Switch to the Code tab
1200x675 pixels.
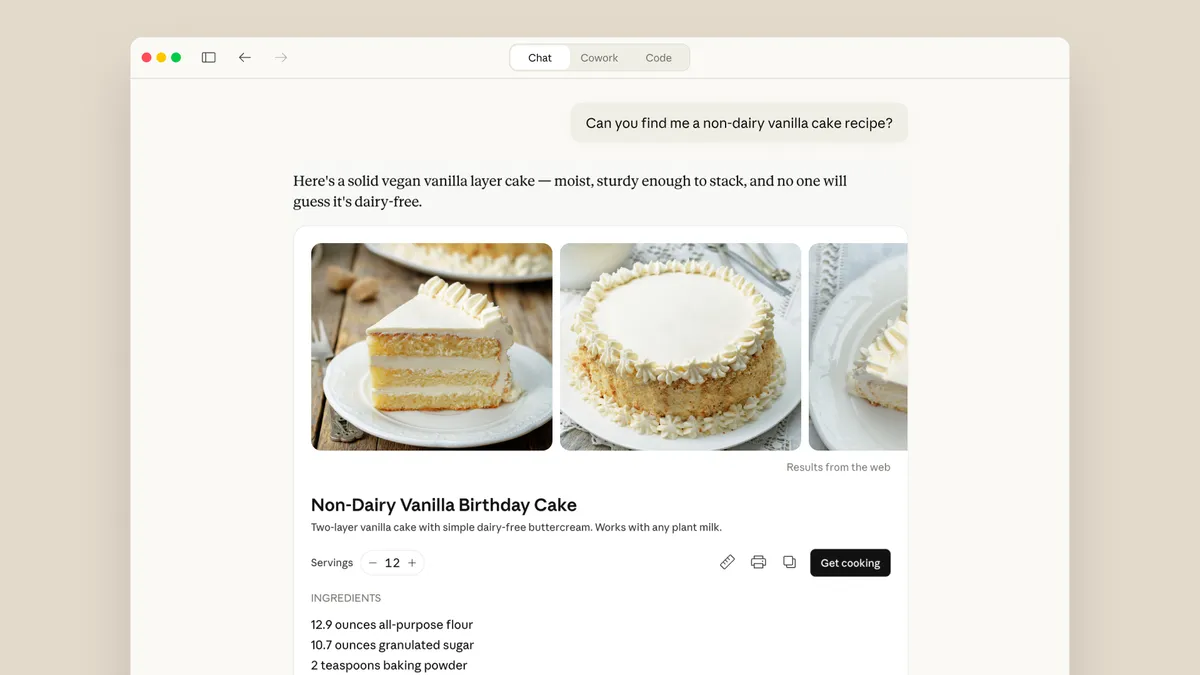click(x=658, y=58)
